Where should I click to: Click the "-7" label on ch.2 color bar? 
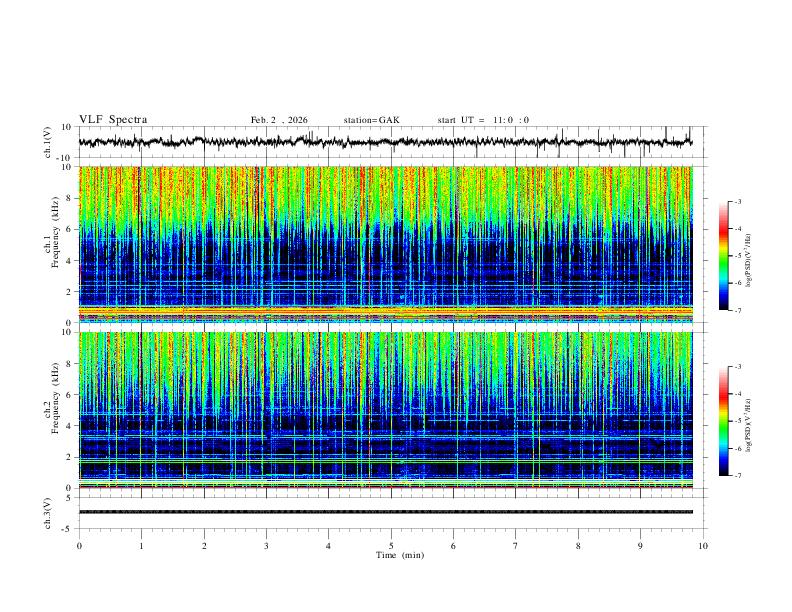pos(738,476)
